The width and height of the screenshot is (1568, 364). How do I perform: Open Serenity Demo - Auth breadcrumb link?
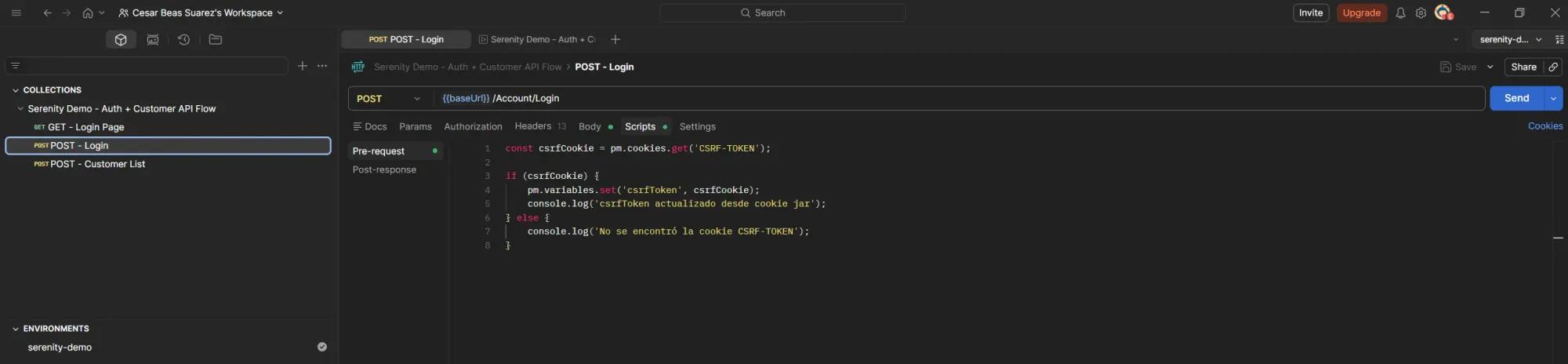pos(467,67)
